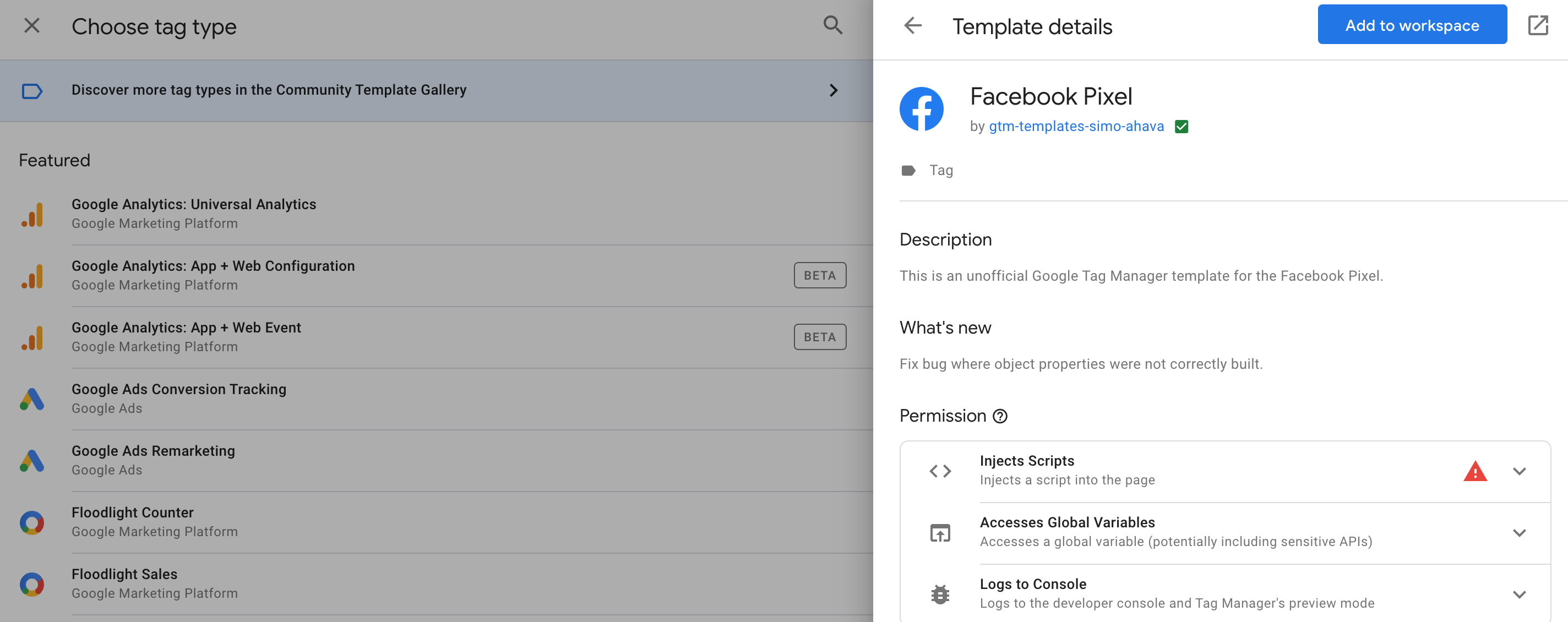Click the Tag type label icon
The height and width of the screenshot is (622, 1568).
coord(908,171)
